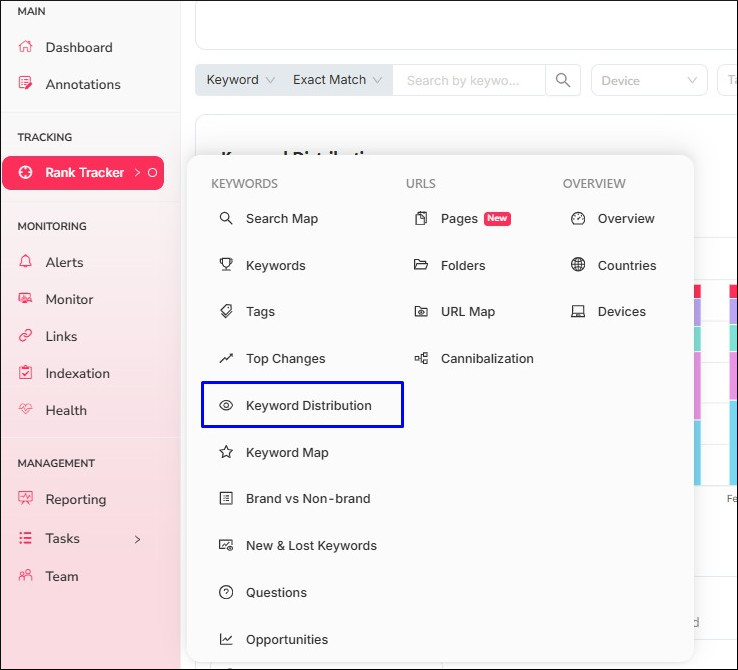Click the URL Map icon
The width and height of the screenshot is (738, 670).
point(421,311)
